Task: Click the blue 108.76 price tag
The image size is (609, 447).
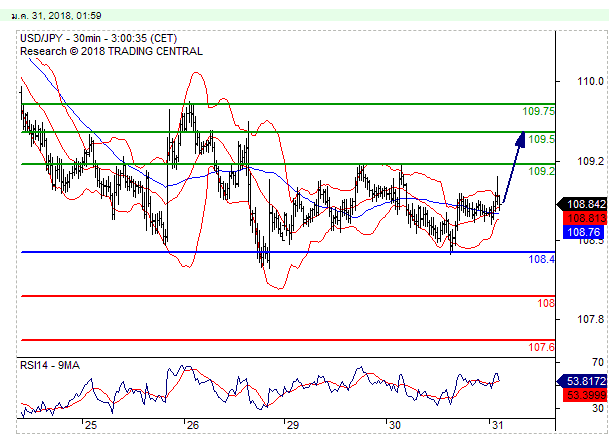Action: (x=582, y=233)
